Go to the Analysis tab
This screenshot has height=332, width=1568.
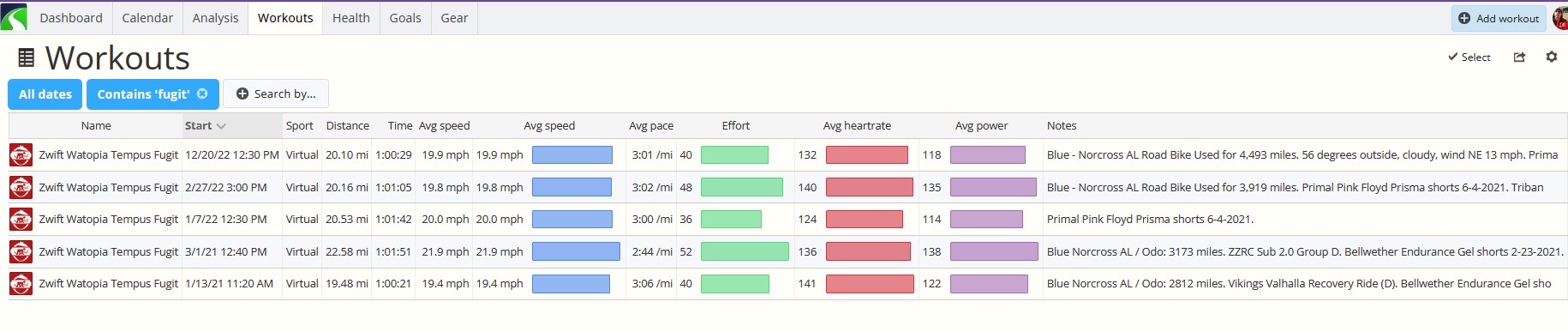[x=216, y=17]
